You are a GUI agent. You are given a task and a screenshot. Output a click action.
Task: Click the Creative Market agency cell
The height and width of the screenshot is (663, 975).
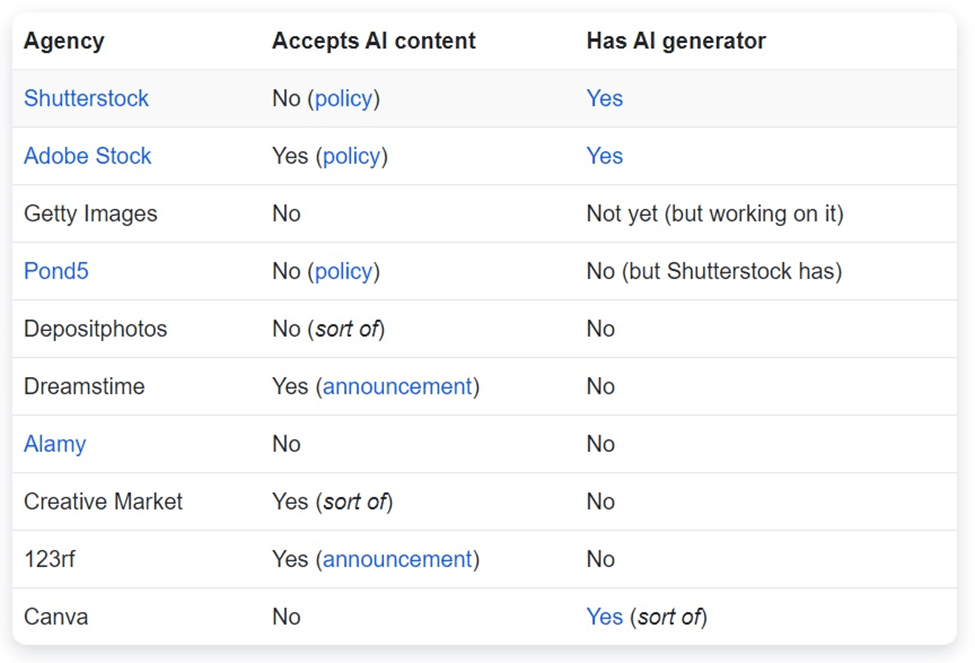[103, 501]
